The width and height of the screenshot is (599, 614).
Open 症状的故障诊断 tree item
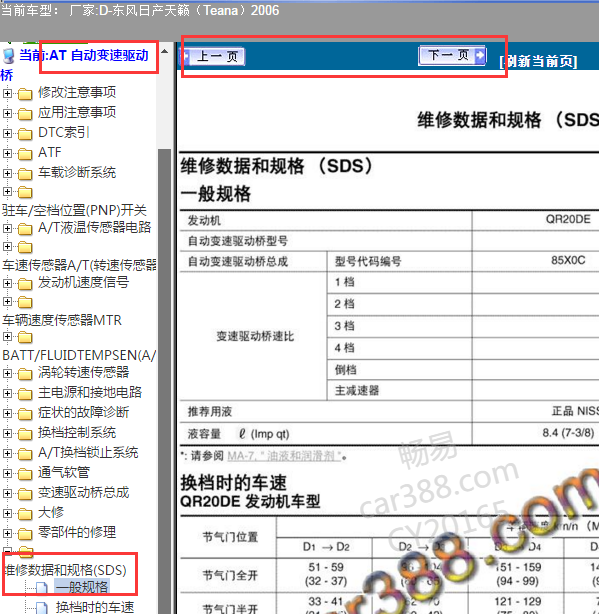(83, 412)
